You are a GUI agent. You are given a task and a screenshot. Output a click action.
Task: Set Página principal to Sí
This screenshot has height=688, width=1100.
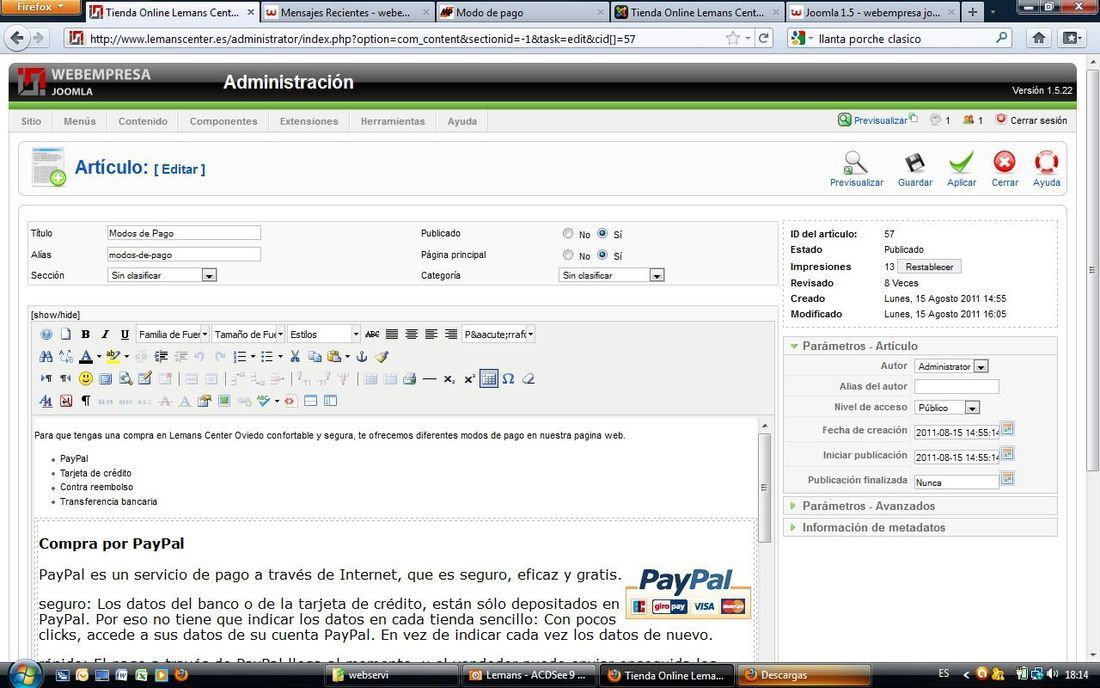coord(602,255)
